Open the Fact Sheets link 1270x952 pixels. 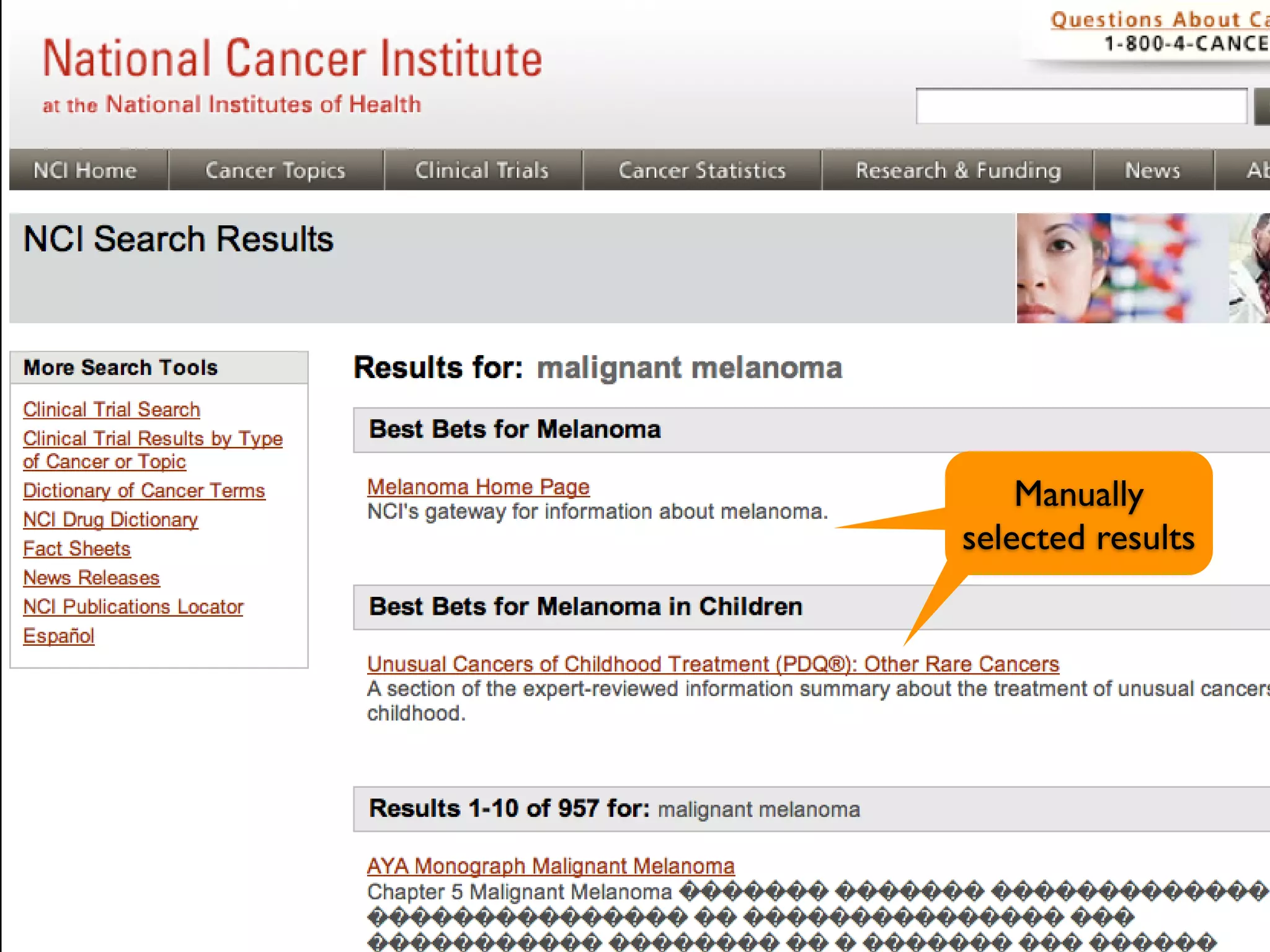tap(77, 549)
